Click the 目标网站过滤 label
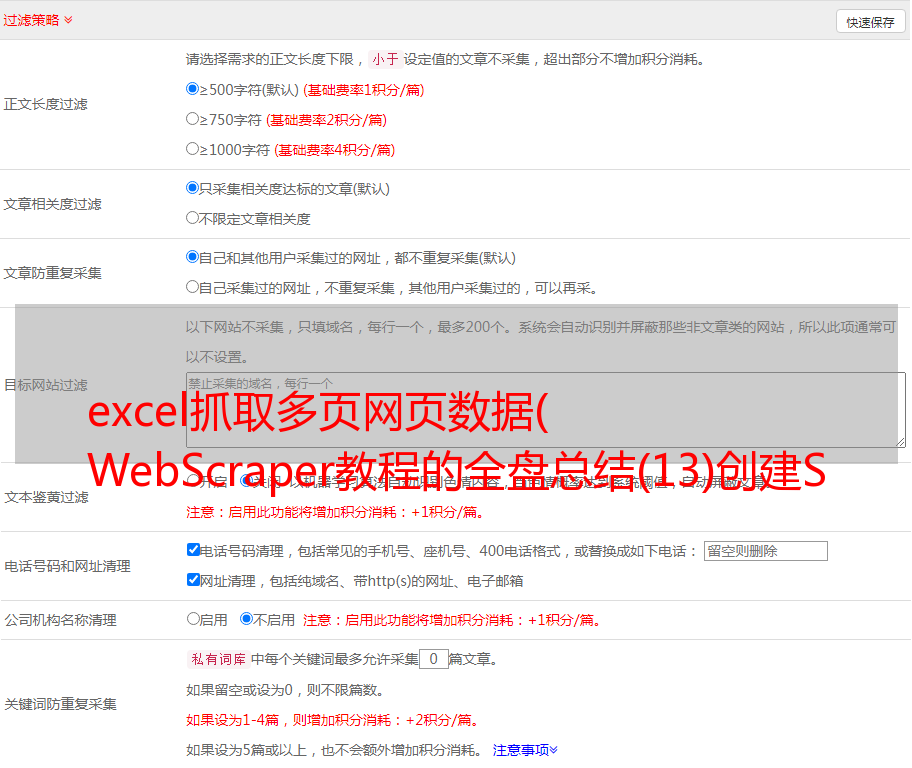This screenshot has width=912, height=768. 45,385
